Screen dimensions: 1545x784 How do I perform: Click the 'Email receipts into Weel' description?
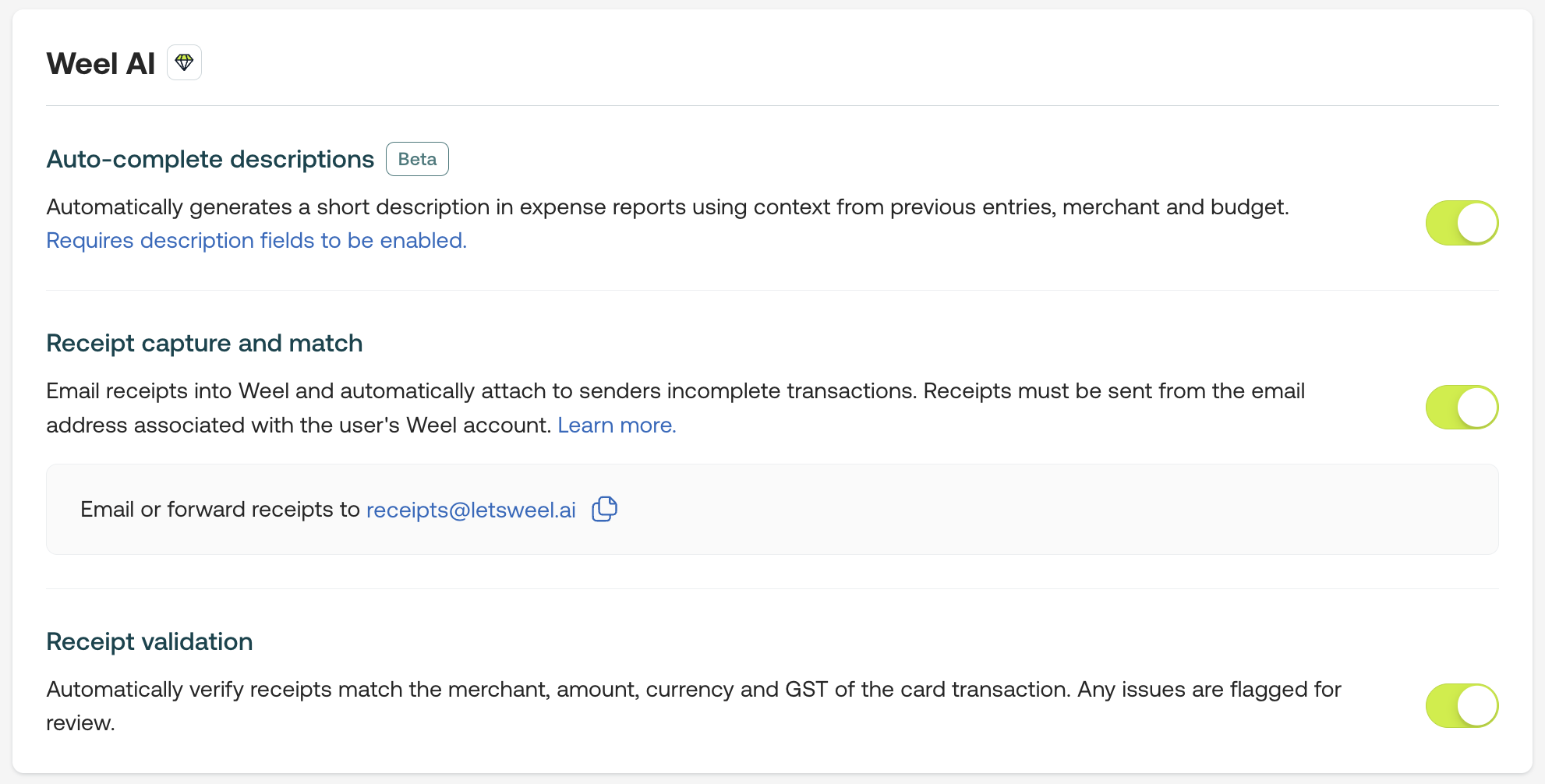(675, 391)
